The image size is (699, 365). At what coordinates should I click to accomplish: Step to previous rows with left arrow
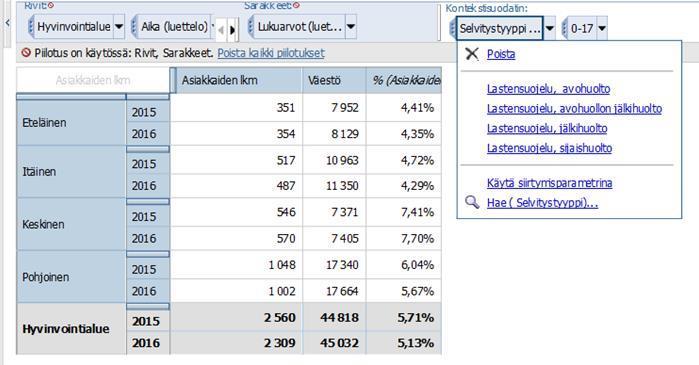click(221, 30)
